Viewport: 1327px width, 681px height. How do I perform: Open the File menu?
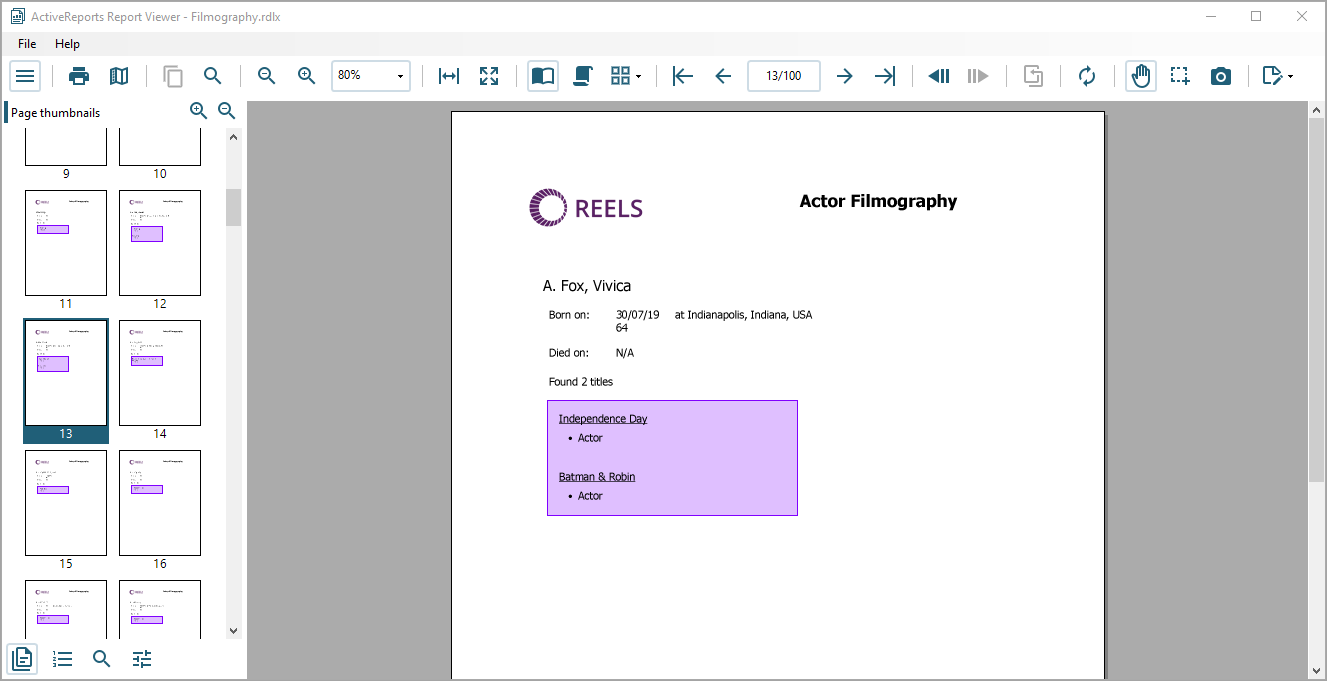[x=27, y=44]
